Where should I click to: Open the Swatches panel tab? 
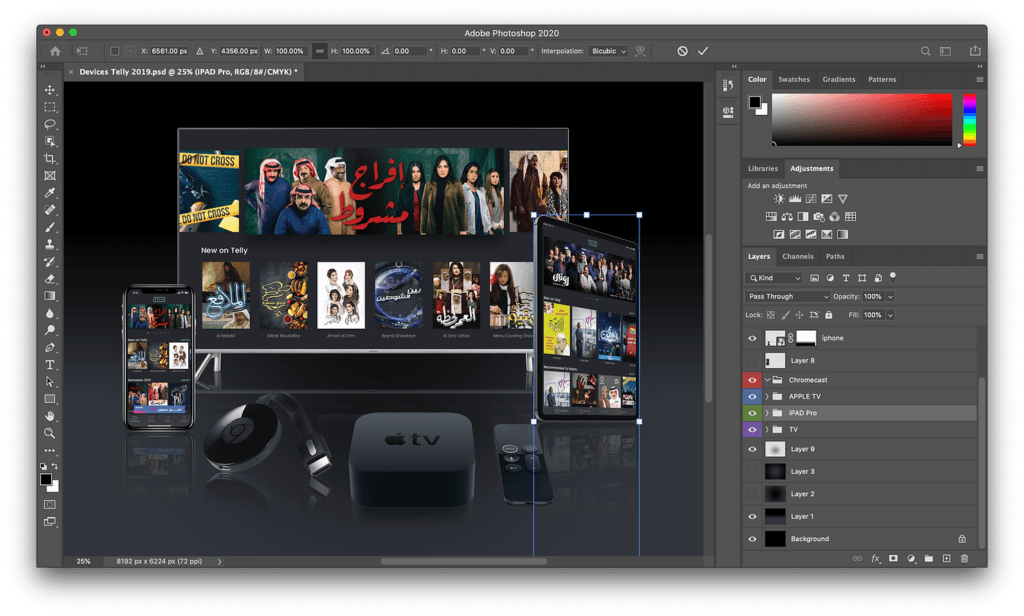pos(794,79)
